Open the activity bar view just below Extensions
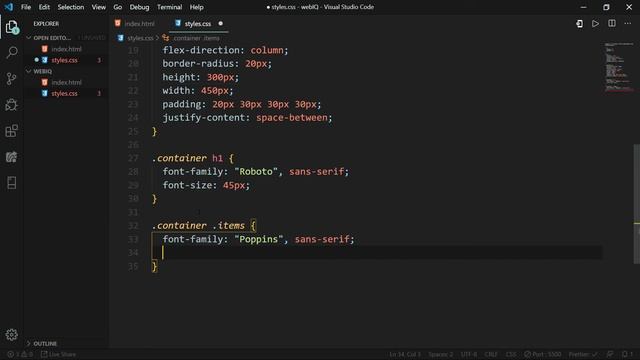The image size is (640, 360). click(x=12, y=157)
